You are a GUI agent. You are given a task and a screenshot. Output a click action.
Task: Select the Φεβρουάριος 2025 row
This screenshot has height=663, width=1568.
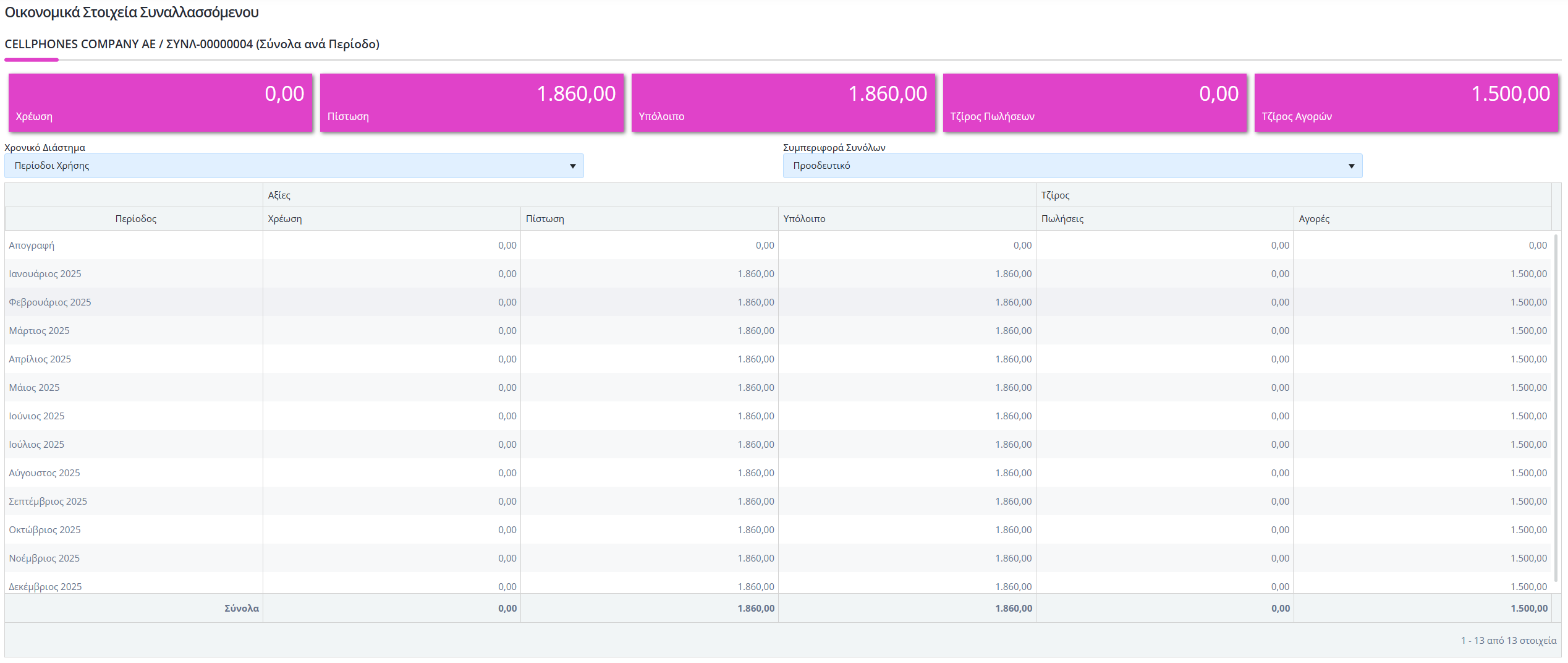[778, 302]
